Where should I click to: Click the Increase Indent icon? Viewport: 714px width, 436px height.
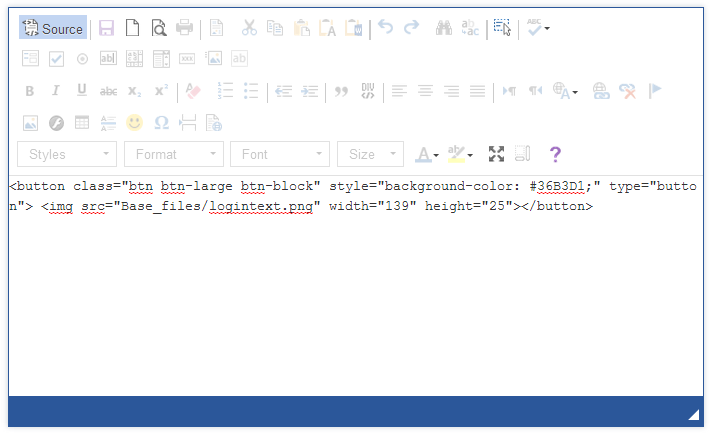tap(310, 91)
